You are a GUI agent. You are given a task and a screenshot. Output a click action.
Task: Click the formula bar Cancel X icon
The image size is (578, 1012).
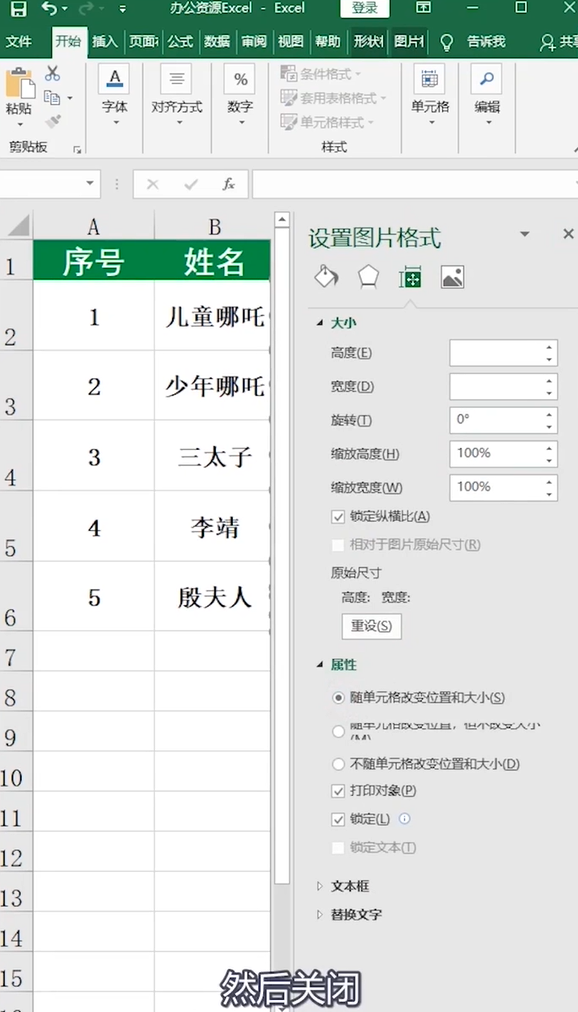click(153, 185)
